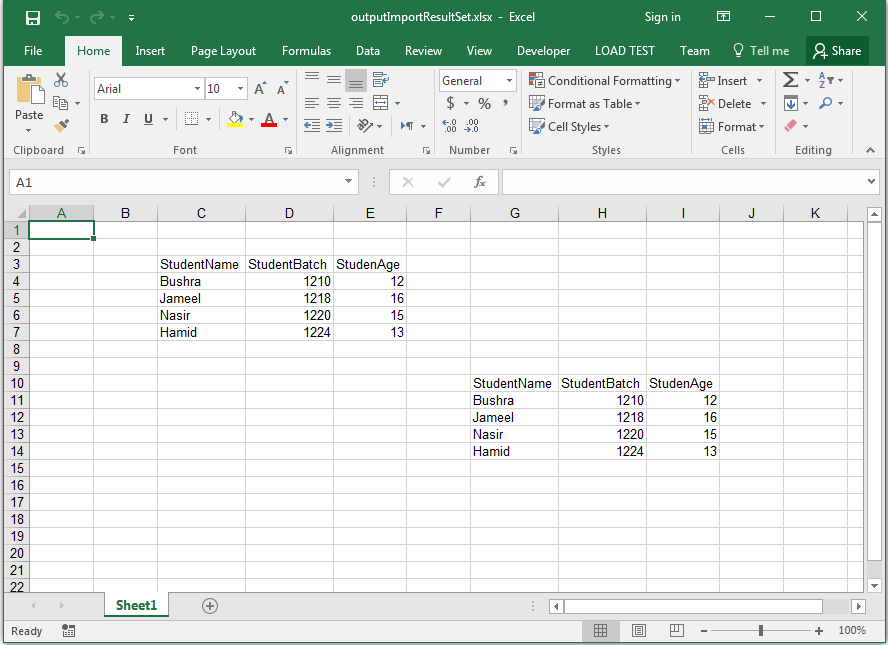Apply the red Font Color A
Image resolution: width=888 pixels, height=645 pixels.
[x=269, y=119]
